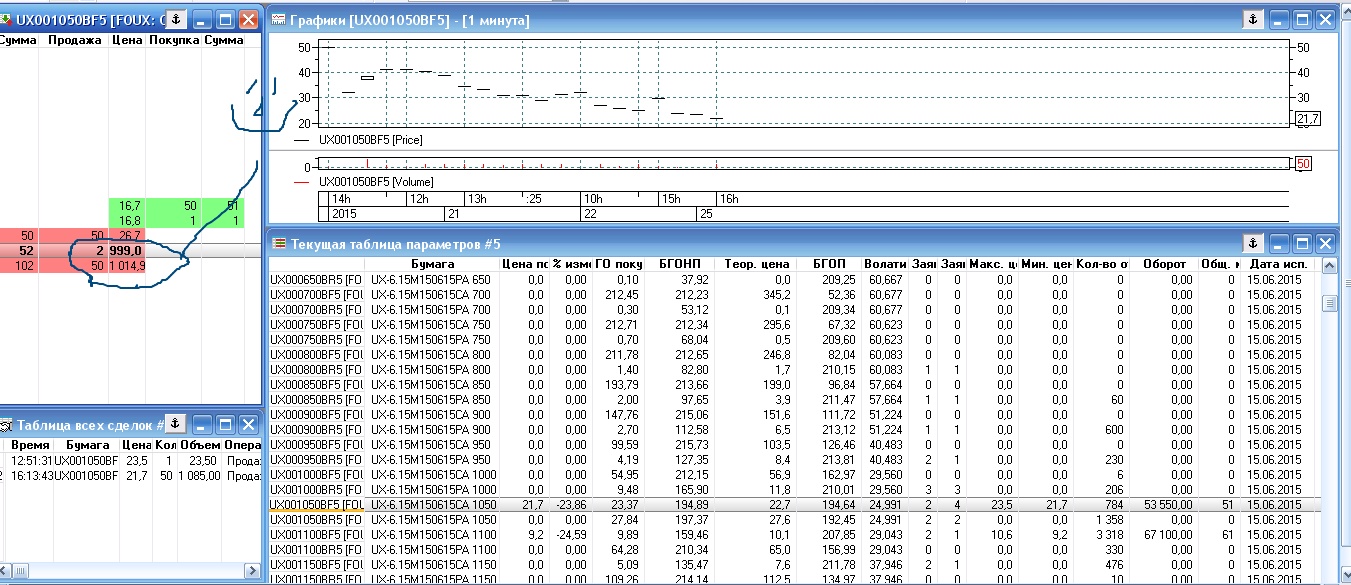Select the 1 014,9 ask price in the order book
Screen dimensions: 1351x585
127,265
